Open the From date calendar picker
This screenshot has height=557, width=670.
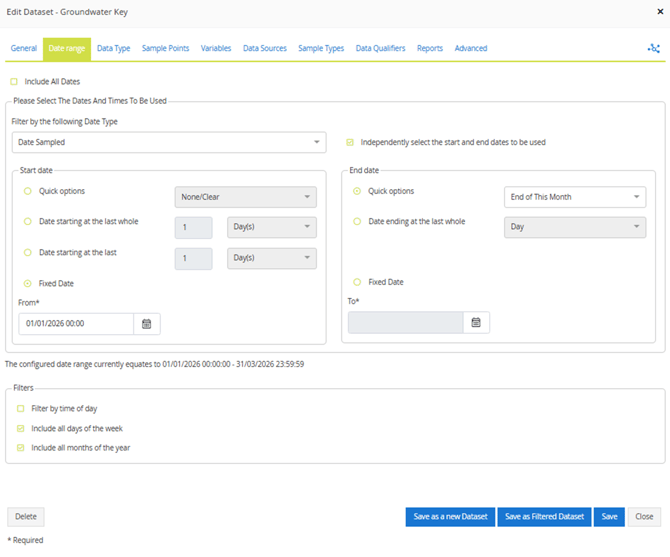click(x=147, y=324)
